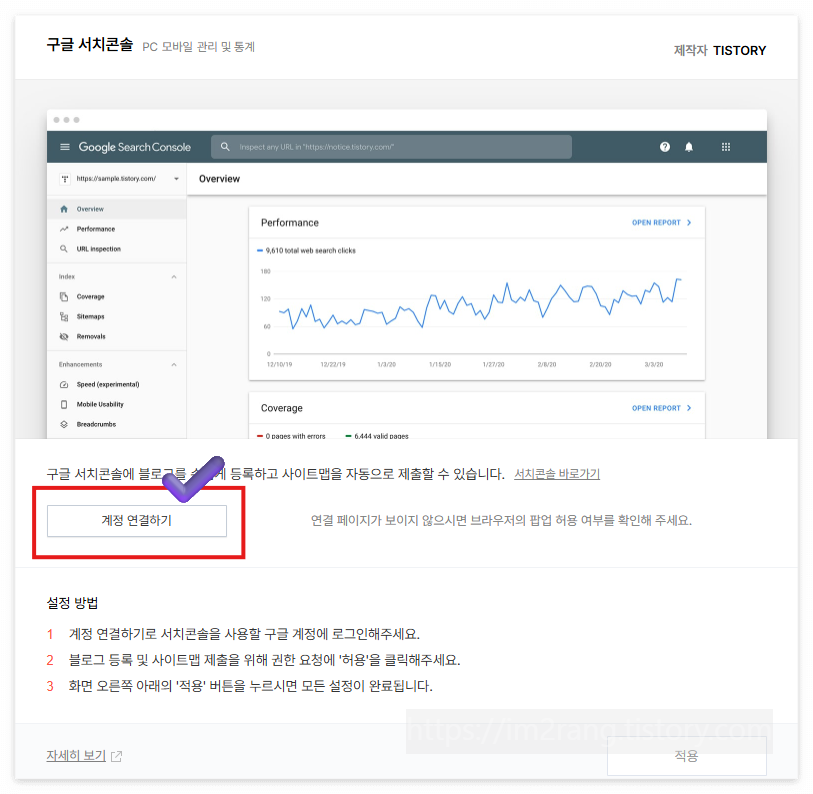
Task: Click the Coverage OPEN REPORT arrow
Action: 689,408
